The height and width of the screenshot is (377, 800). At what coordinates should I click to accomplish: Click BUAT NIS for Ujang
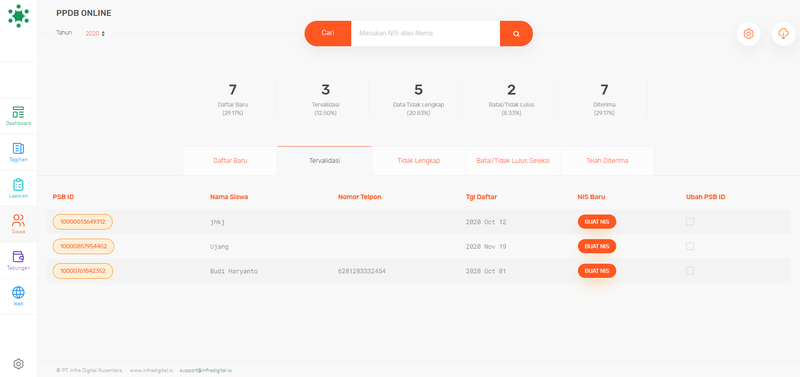597,246
